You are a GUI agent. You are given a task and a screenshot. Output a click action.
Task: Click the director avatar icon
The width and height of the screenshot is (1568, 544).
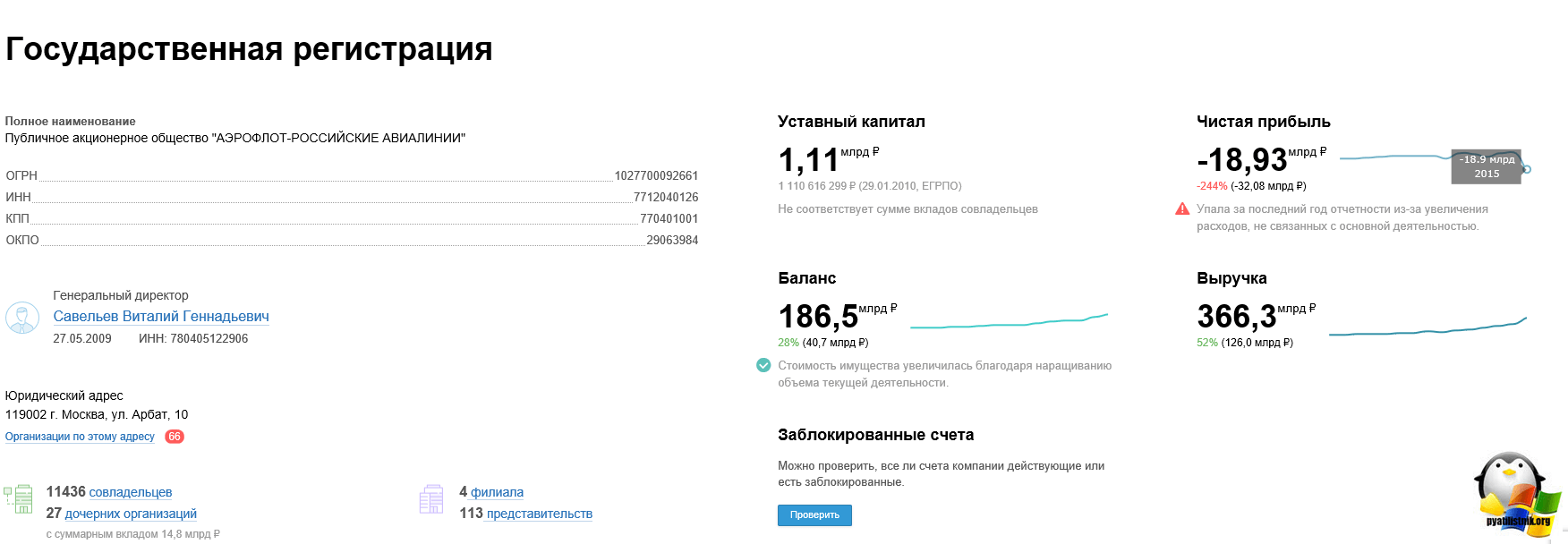coord(22,318)
